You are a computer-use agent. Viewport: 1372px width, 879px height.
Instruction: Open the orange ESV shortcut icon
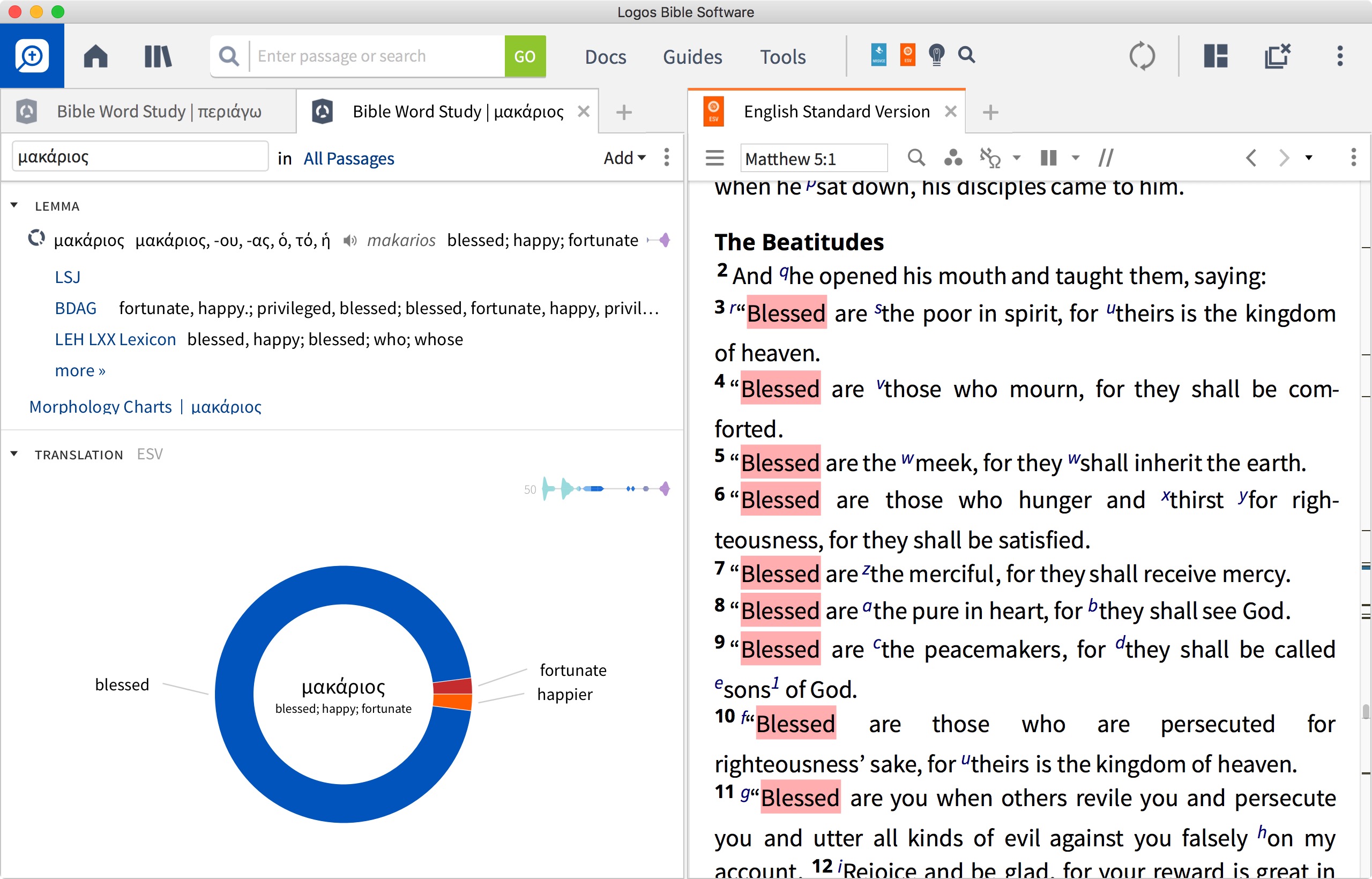pos(907,55)
